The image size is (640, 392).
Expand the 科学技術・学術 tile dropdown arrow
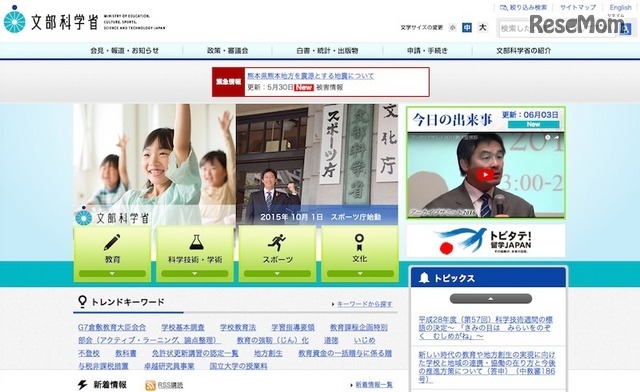click(195, 274)
